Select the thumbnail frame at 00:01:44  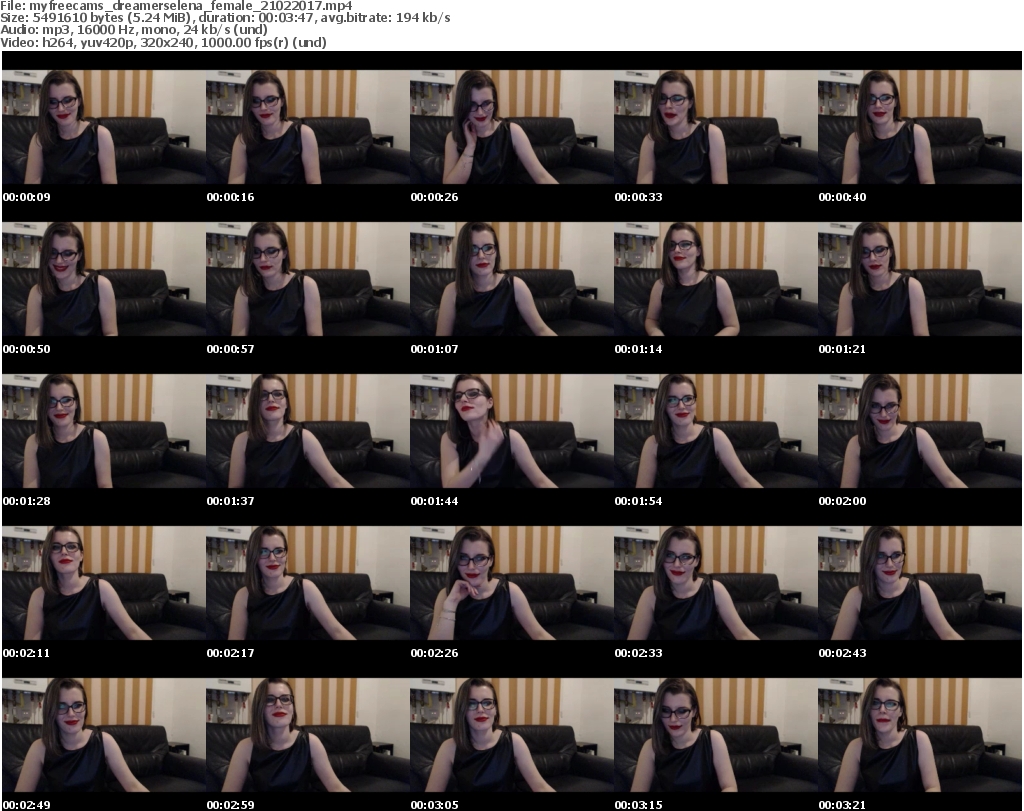(x=511, y=431)
